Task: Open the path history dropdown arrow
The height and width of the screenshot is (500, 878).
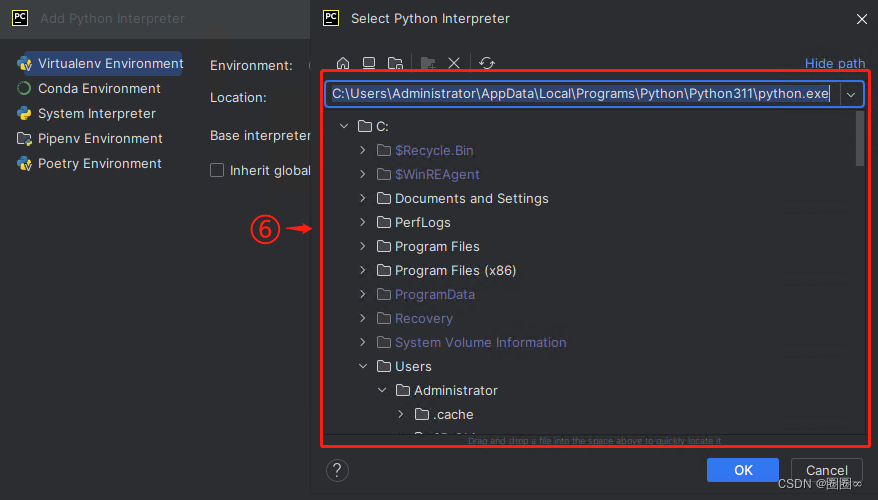Action: coord(851,94)
